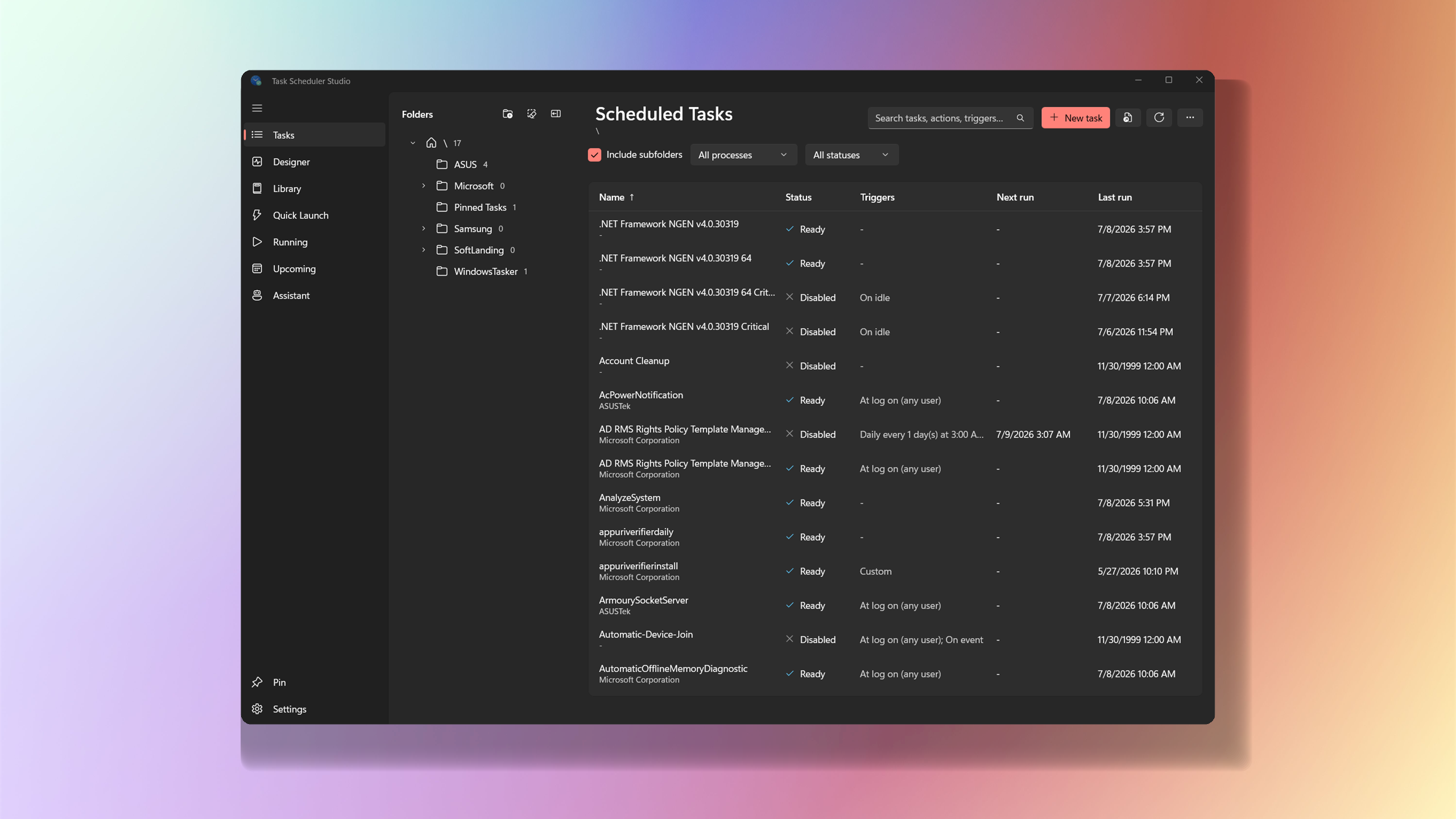
Task: Sort by the Status column header
Action: click(x=799, y=197)
